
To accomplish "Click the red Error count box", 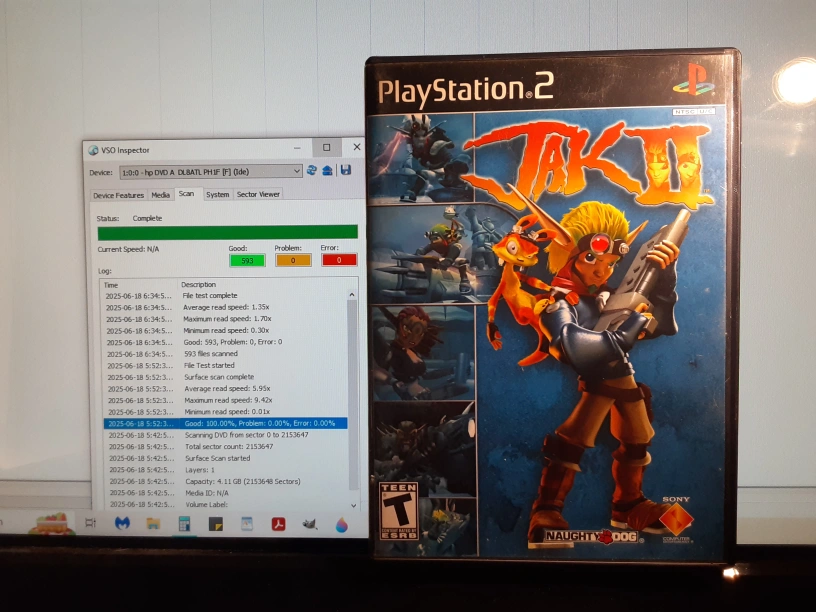I will pos(339,260).
